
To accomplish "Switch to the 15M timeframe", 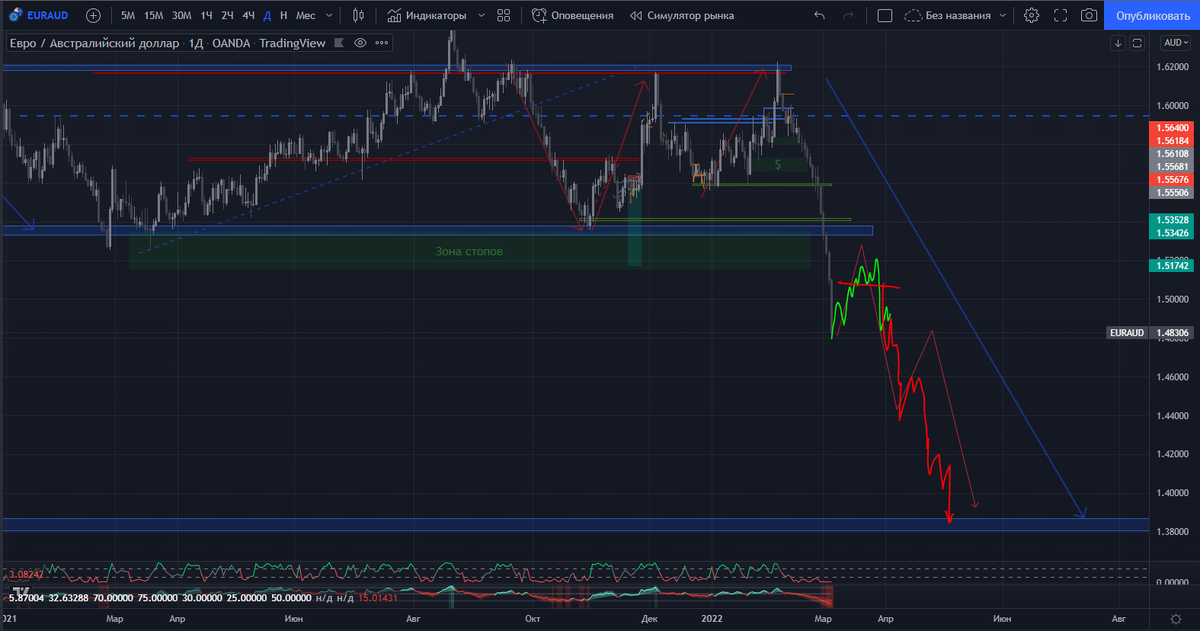I will [153, 15].
